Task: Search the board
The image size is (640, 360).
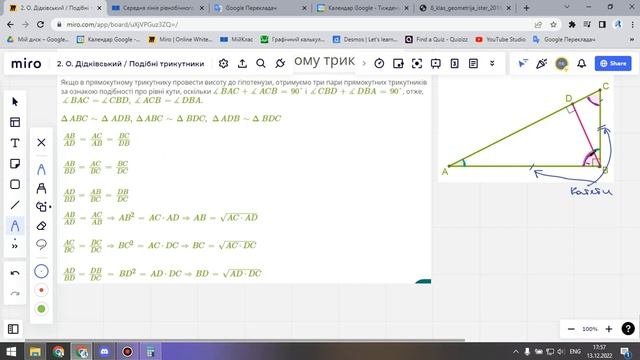Action: point(261,63)
